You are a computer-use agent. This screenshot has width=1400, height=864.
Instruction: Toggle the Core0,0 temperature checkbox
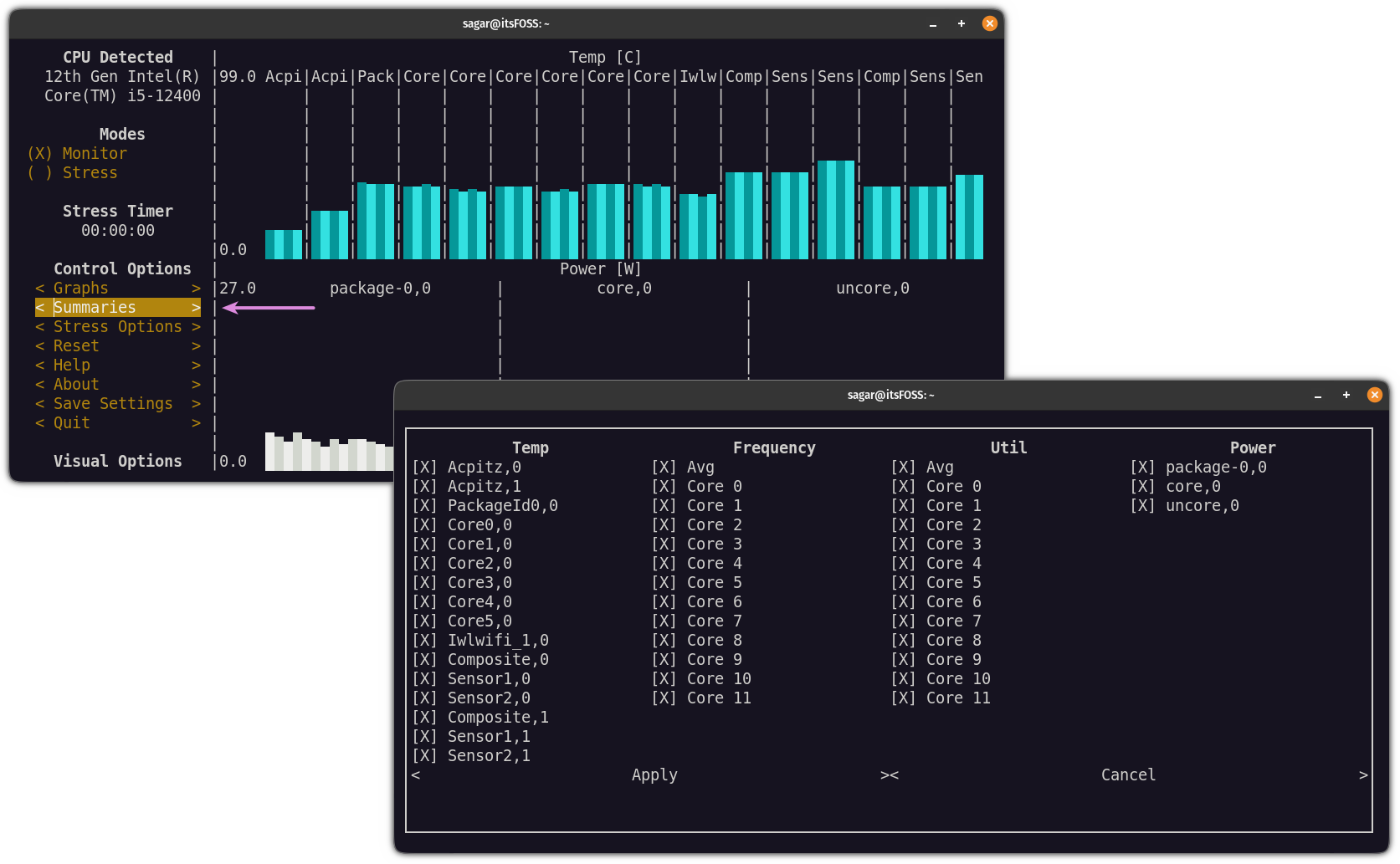(x=424, y=524)
